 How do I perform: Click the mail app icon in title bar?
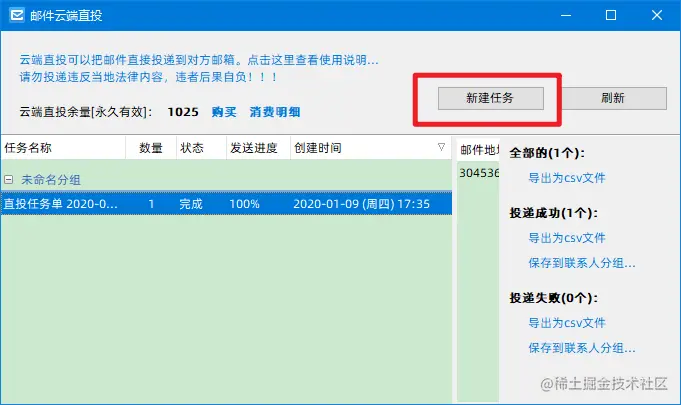click(17, 15)
